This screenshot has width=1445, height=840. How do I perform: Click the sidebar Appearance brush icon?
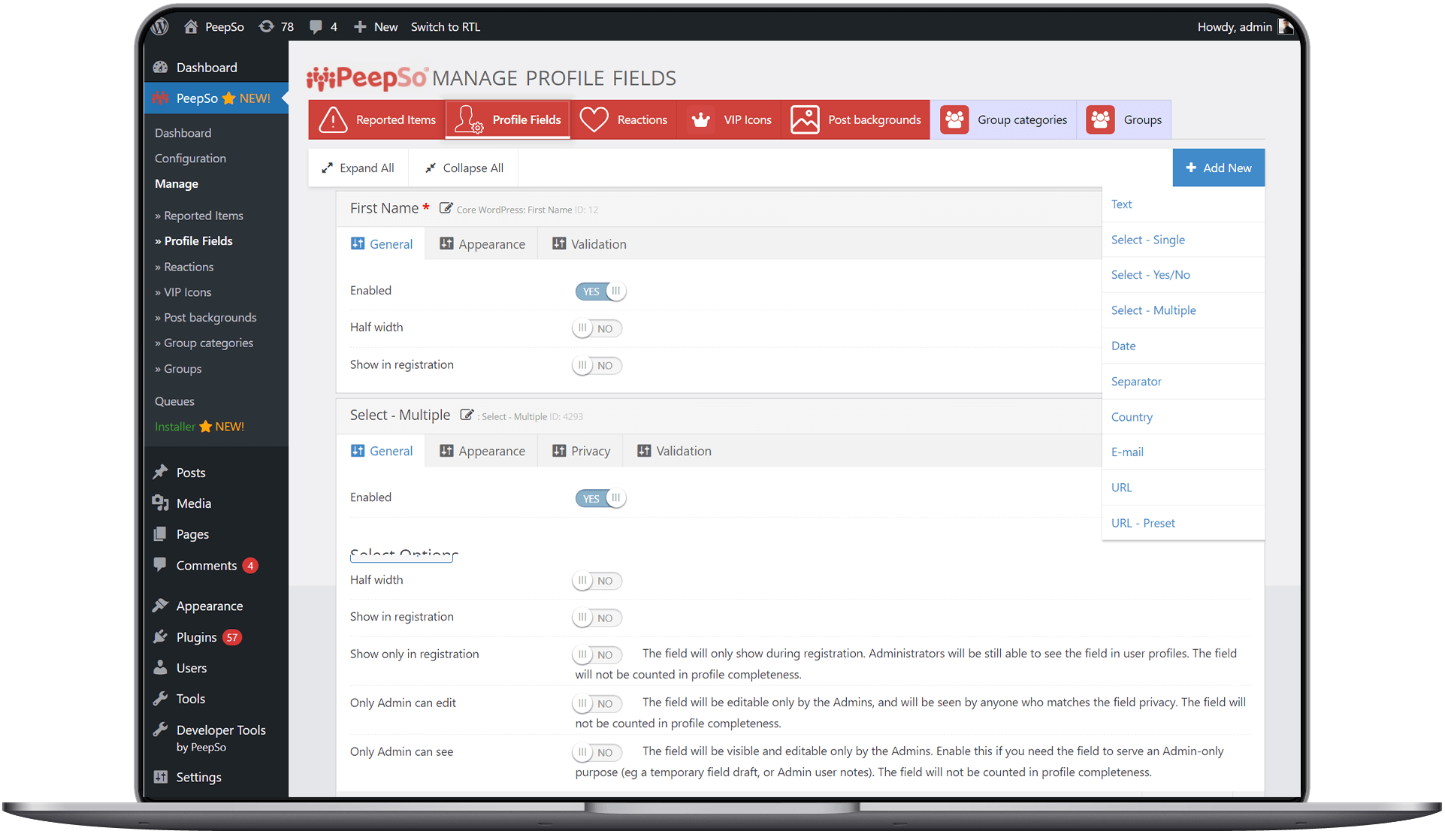(160, 606)
